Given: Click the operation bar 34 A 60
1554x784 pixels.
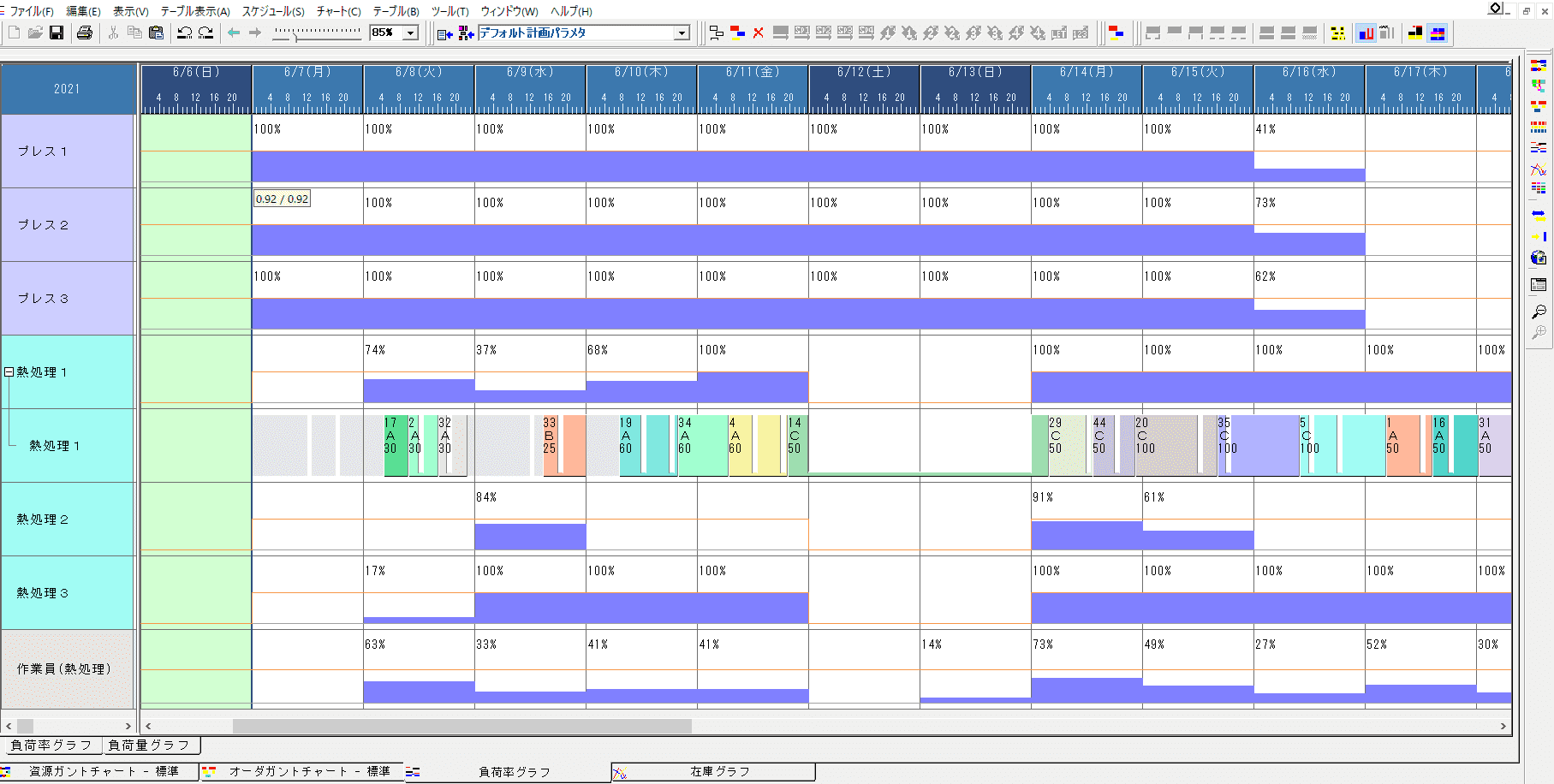Looking at the screenshot, I should pyautogui.click(x=702, y=445).
